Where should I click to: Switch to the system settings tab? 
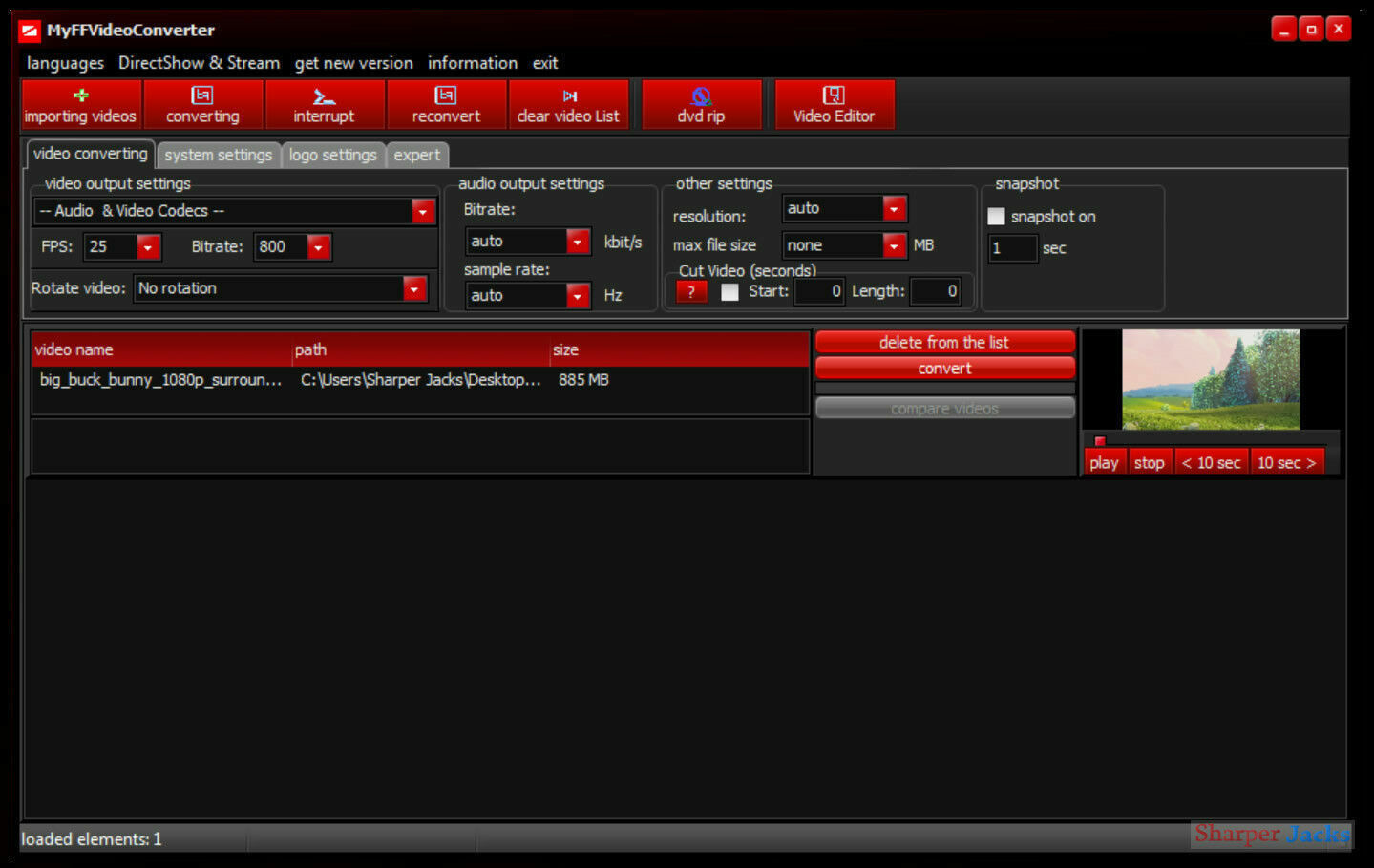[219, 155]
